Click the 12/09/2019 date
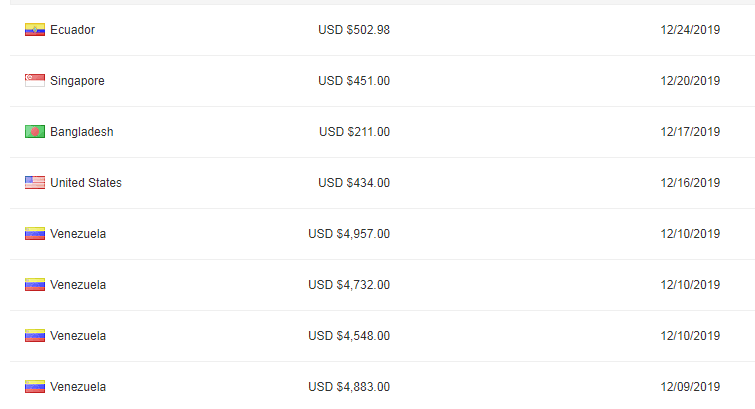 click(690, 387)
